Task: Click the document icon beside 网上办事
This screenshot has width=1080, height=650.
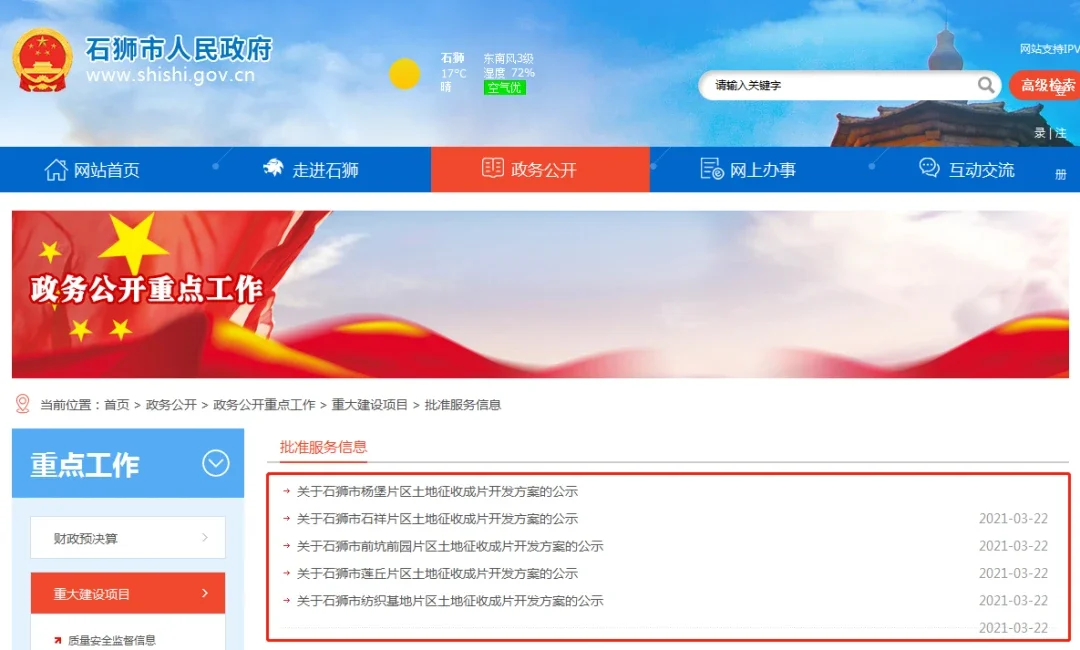Action: coord(712,169)
